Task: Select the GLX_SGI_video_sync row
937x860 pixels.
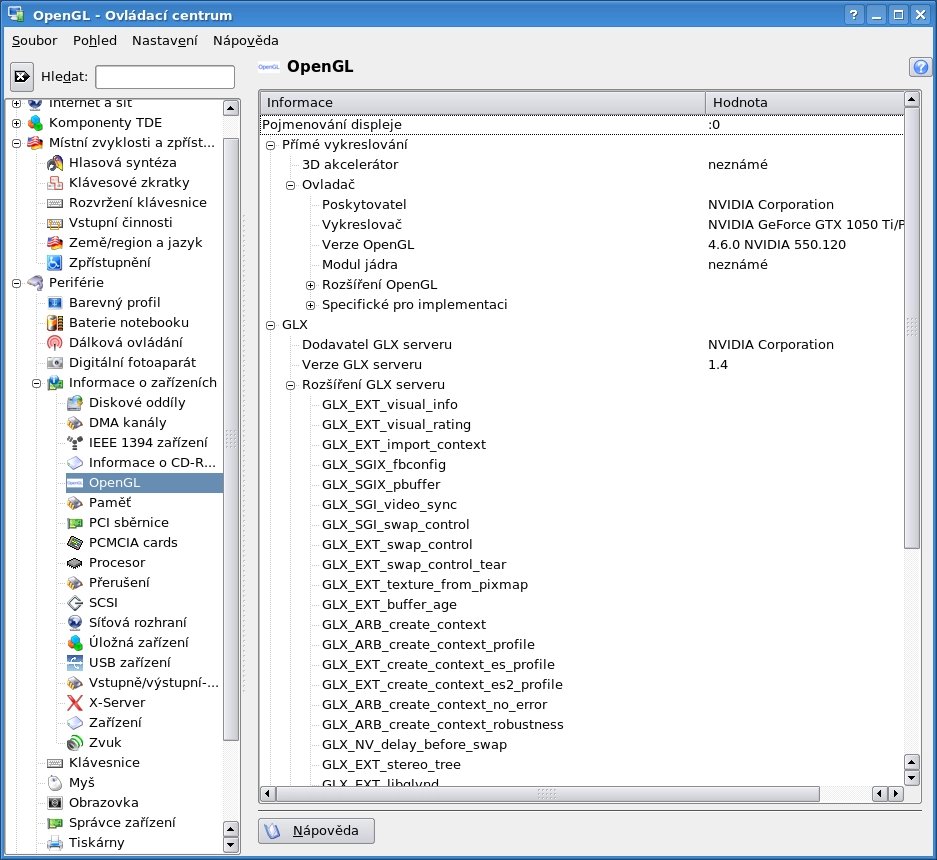Action: tap(582, 505)
